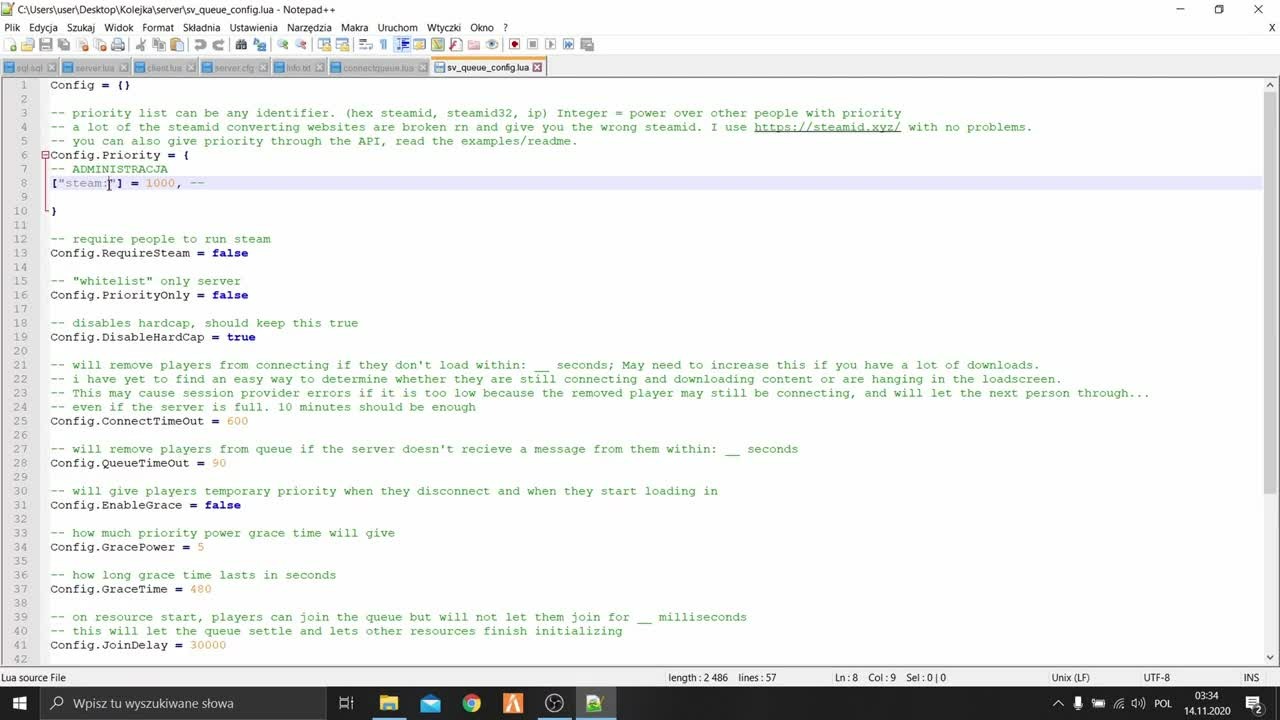Switch to the server.cfg tab

(x=234, y=68)
